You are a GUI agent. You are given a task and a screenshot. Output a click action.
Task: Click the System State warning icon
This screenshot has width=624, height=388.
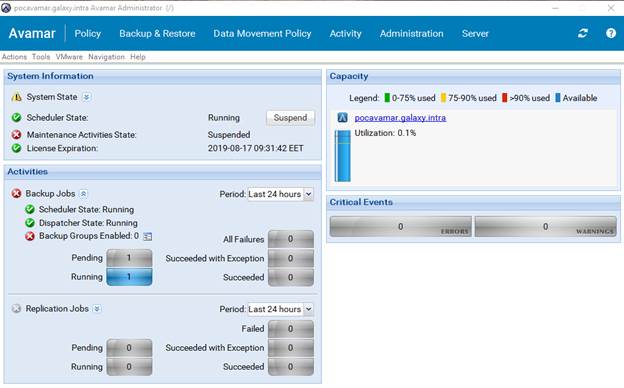[x=17, y=97]
